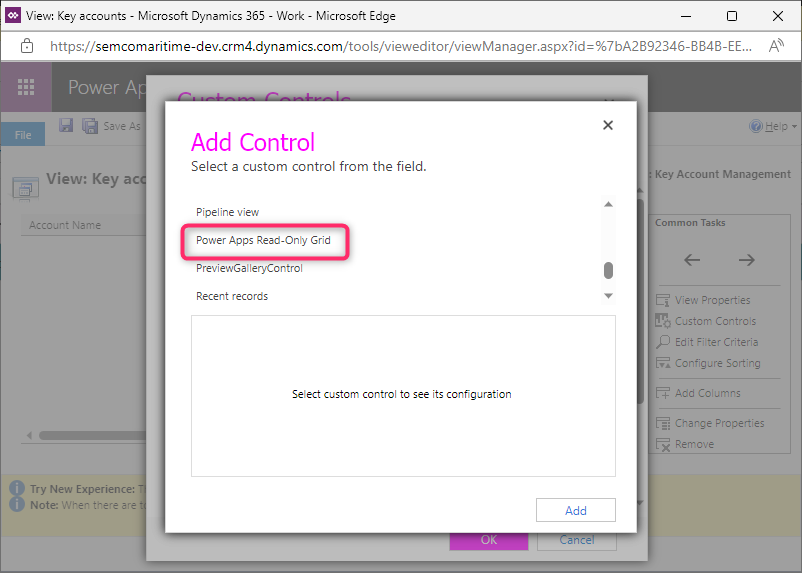802x573 pixels.
Task: Minimize the Edge window
Action: tap(686, 16)
